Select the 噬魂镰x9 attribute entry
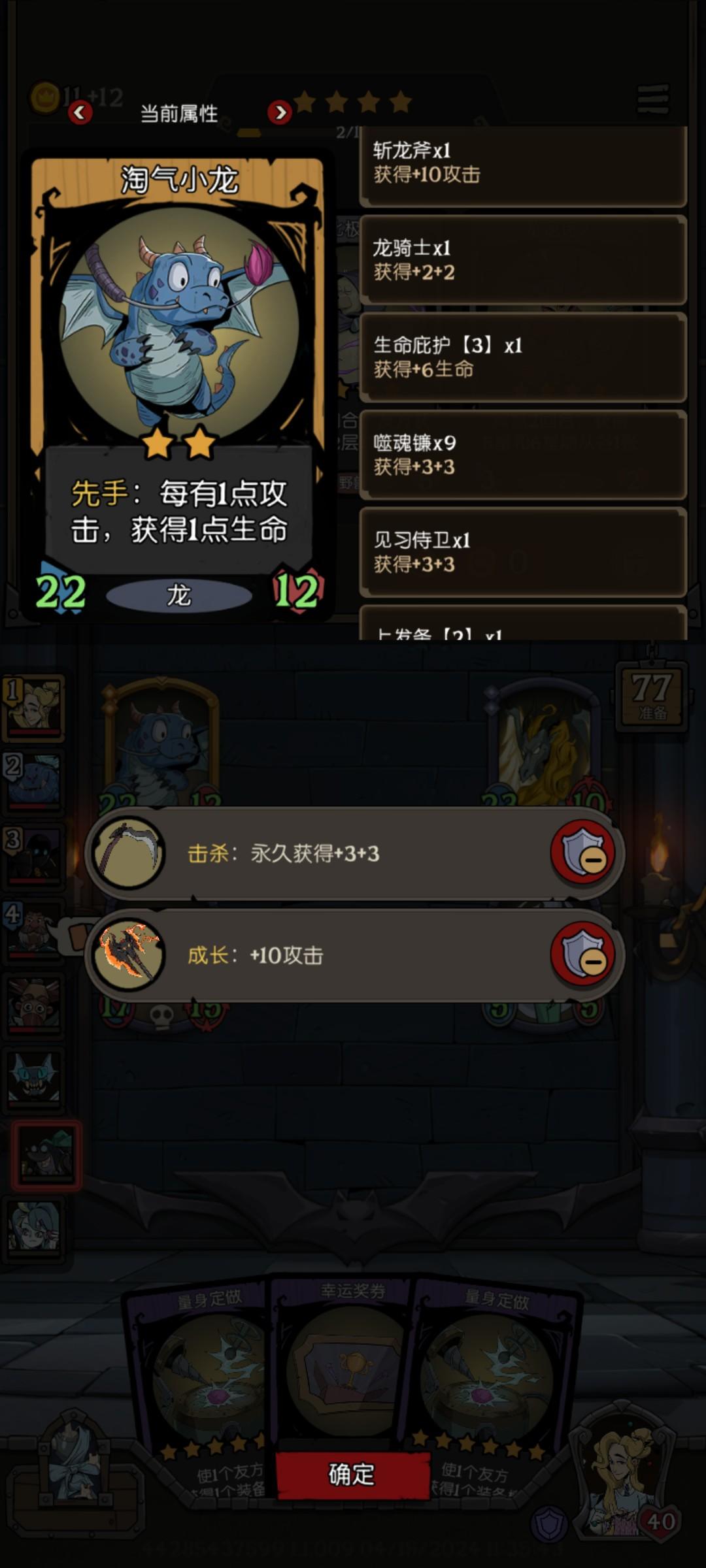706x1568 pixels. (523, 455)
